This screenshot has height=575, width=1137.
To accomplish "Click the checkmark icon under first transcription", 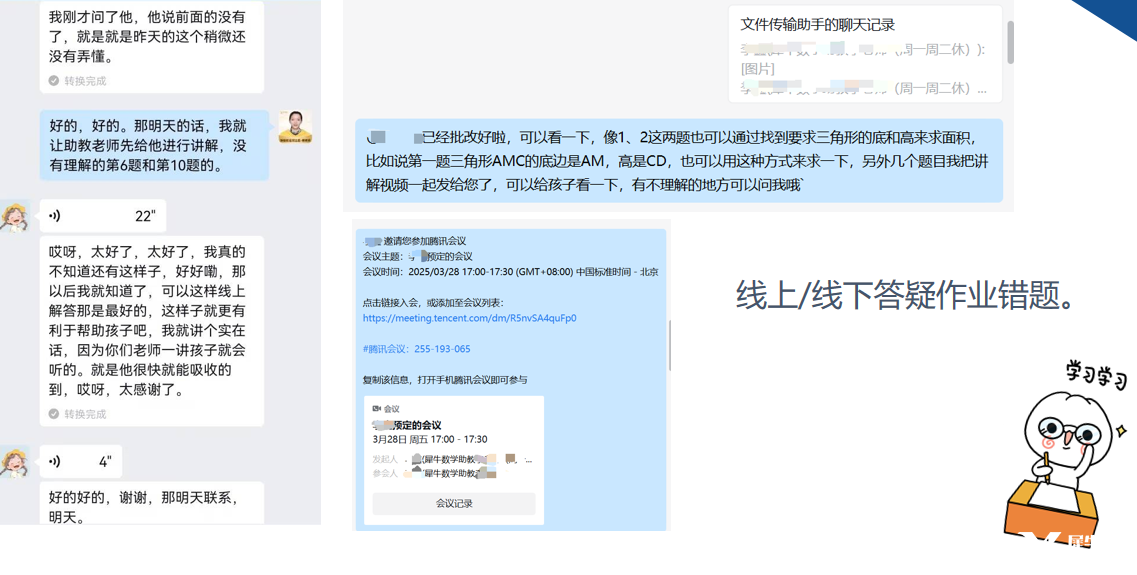I will point(54,80).
